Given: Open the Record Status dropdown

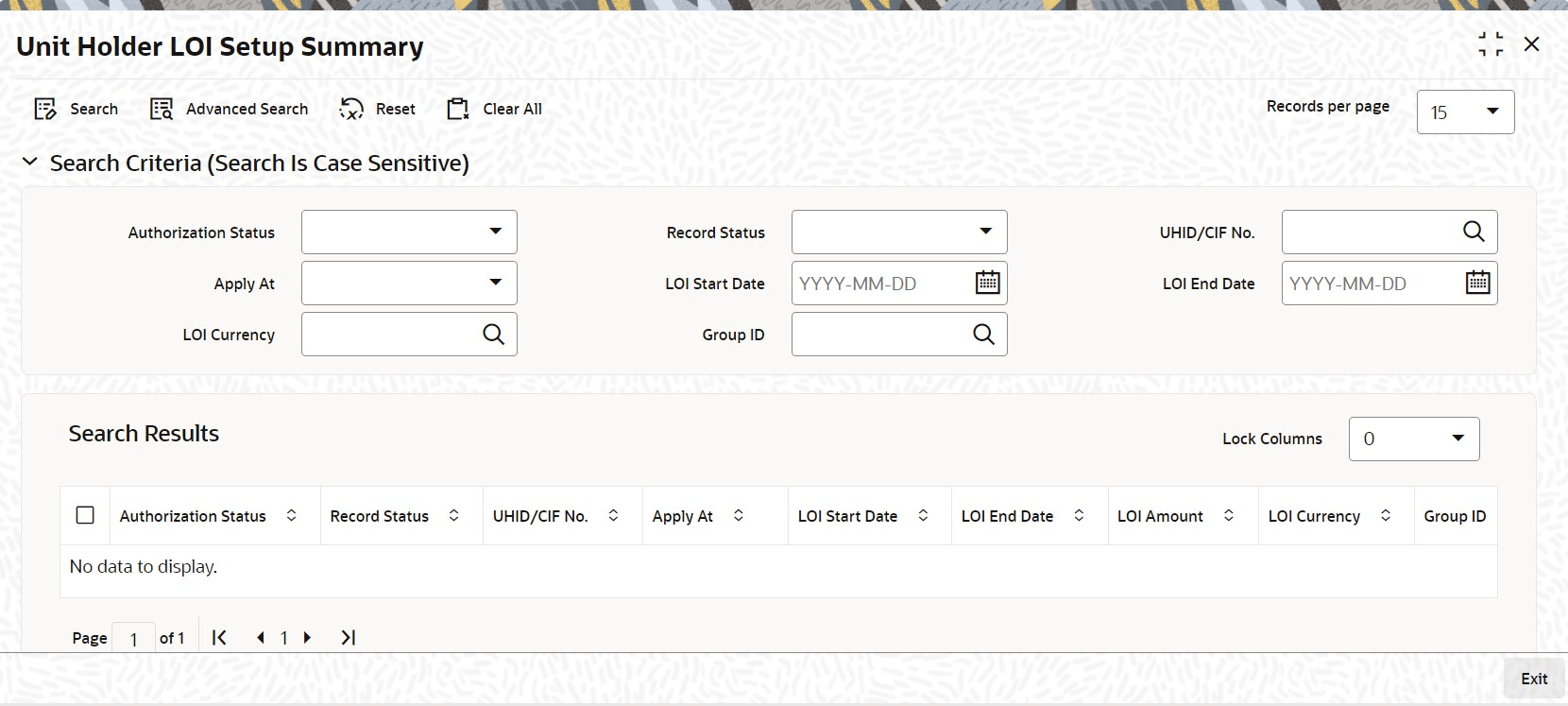Looking at the screenshot, I should pyautogui.click(x=899, y=232).
